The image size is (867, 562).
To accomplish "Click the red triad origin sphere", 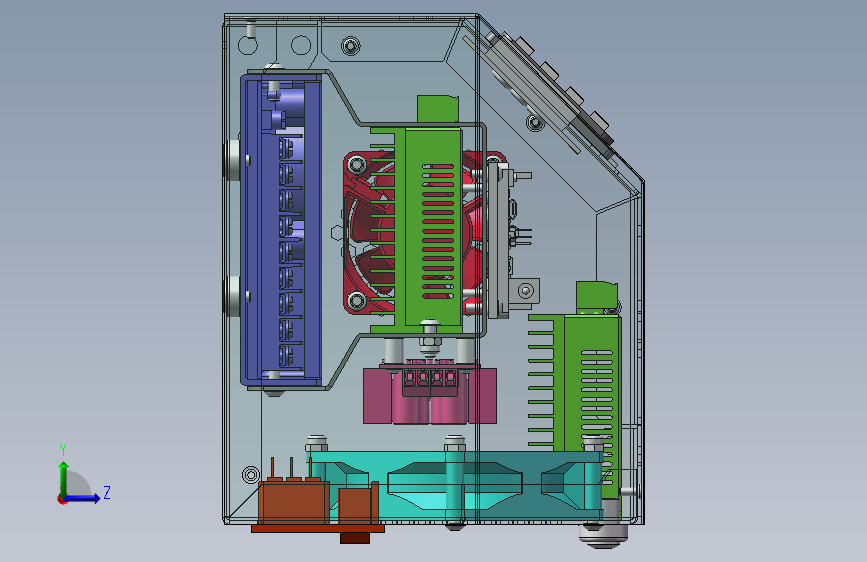I will click(x=62, y=499).
